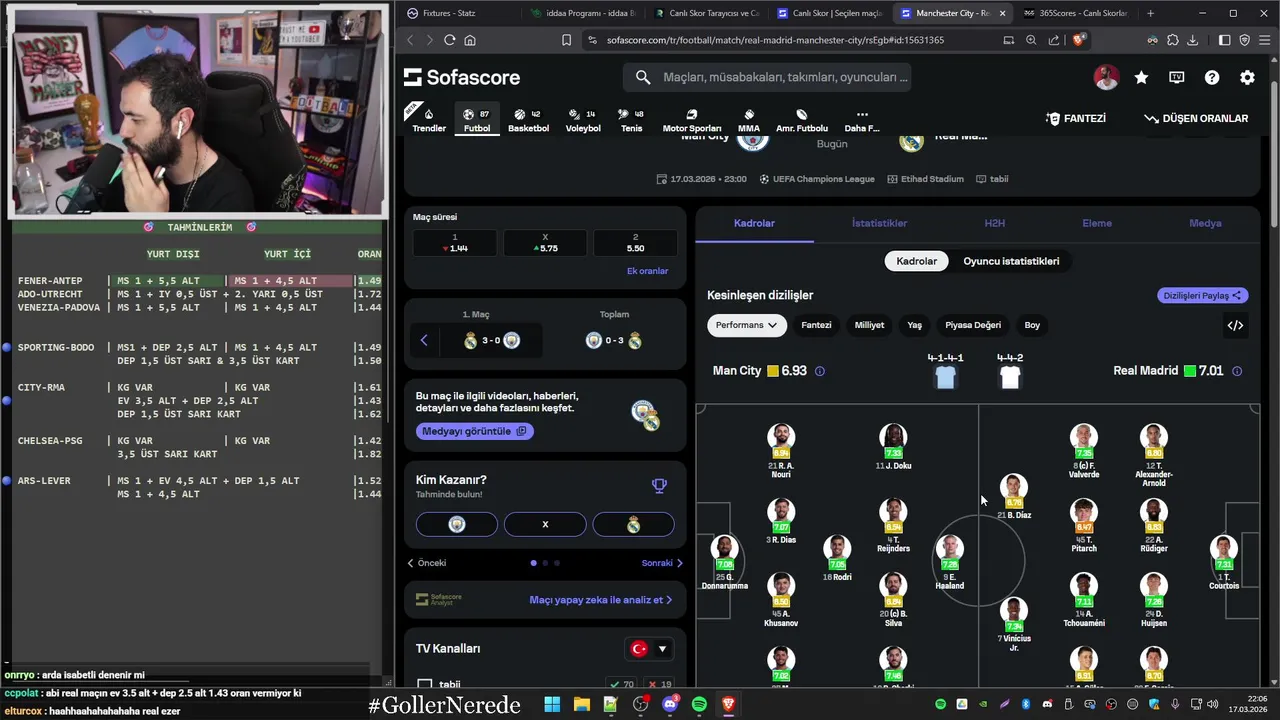Vote draw X in Kim Kazanır poll

pyautogui.click(x=545, y=524)
